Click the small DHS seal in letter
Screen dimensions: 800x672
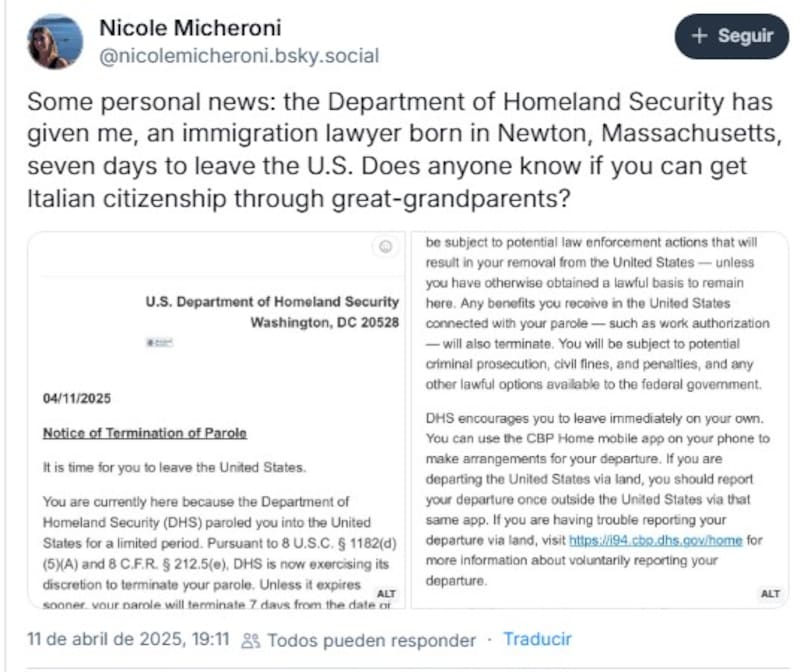(x=159, y=341)
